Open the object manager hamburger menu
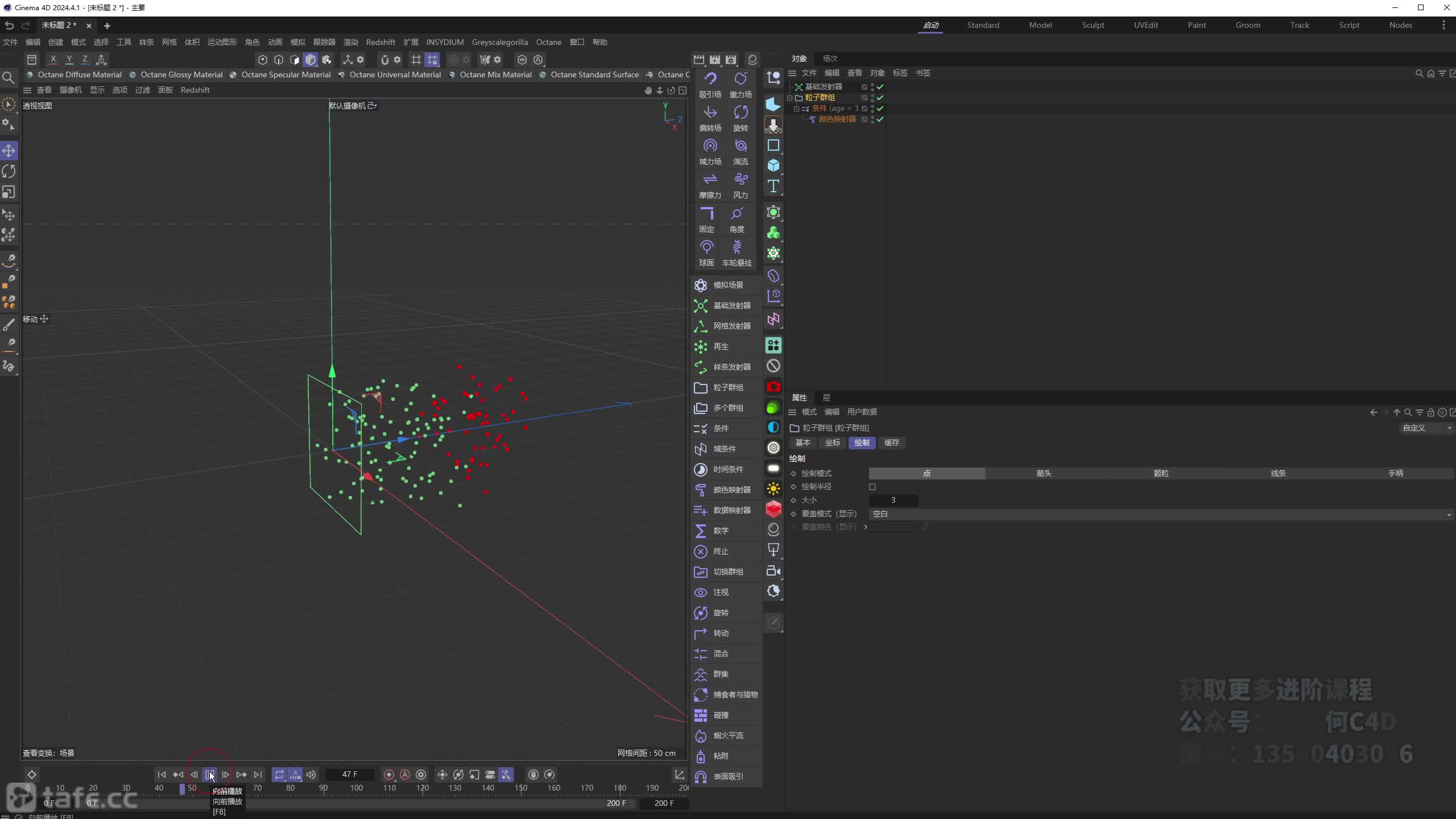Image resolution: width=1456 pixels, height=819 pixels. coord(792,73)
